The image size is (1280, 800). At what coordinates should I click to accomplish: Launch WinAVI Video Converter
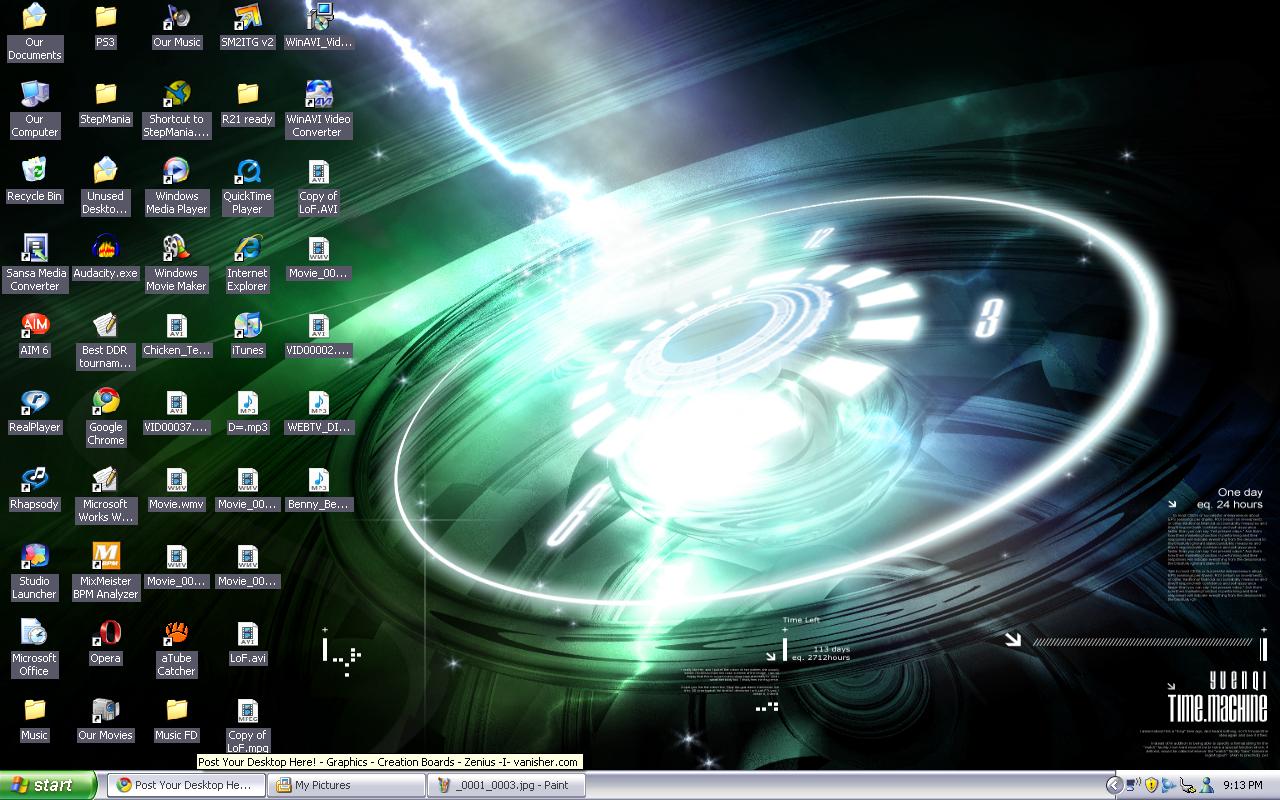pos(318,109)
